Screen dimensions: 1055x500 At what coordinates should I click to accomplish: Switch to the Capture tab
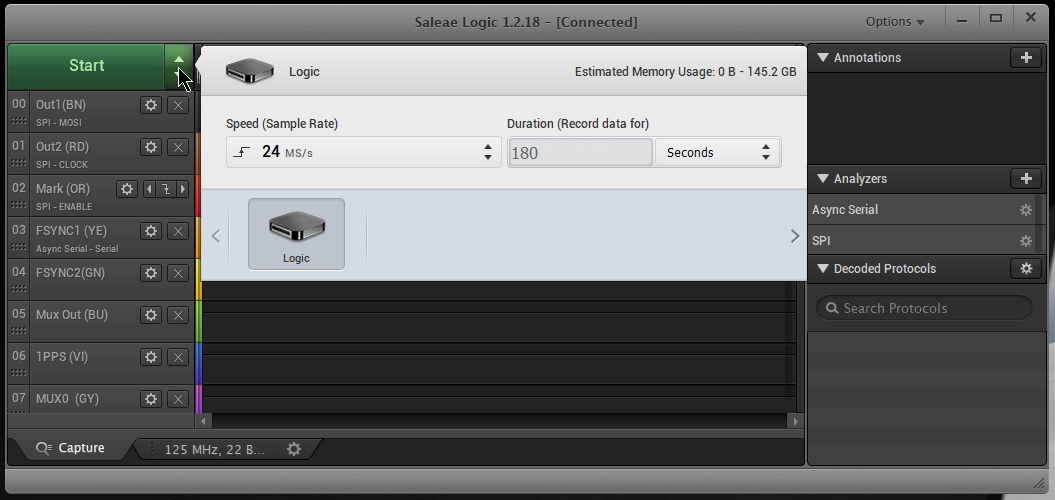coord(71,448)
